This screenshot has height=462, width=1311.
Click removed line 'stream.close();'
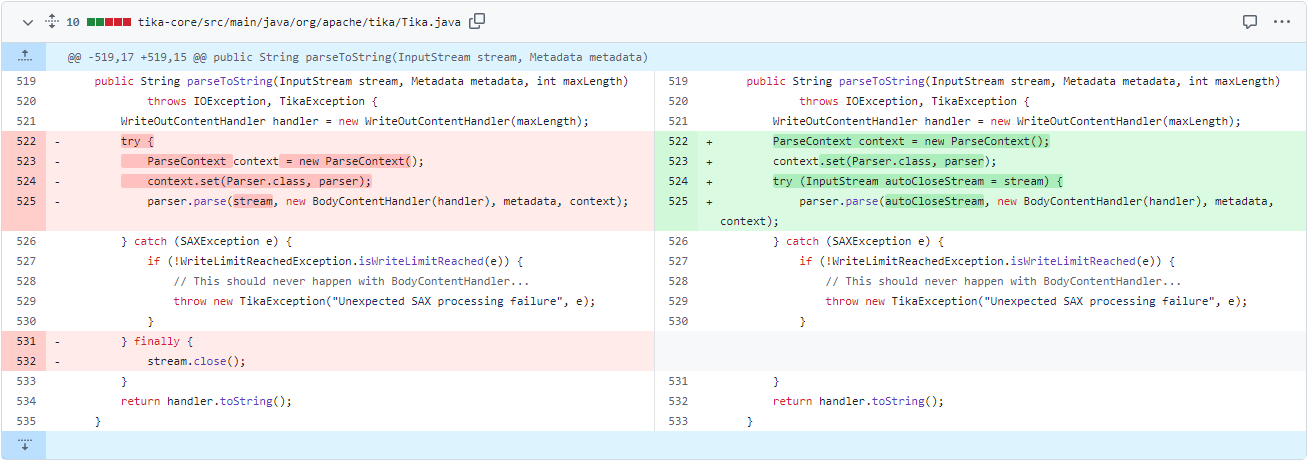pos(196,361)
